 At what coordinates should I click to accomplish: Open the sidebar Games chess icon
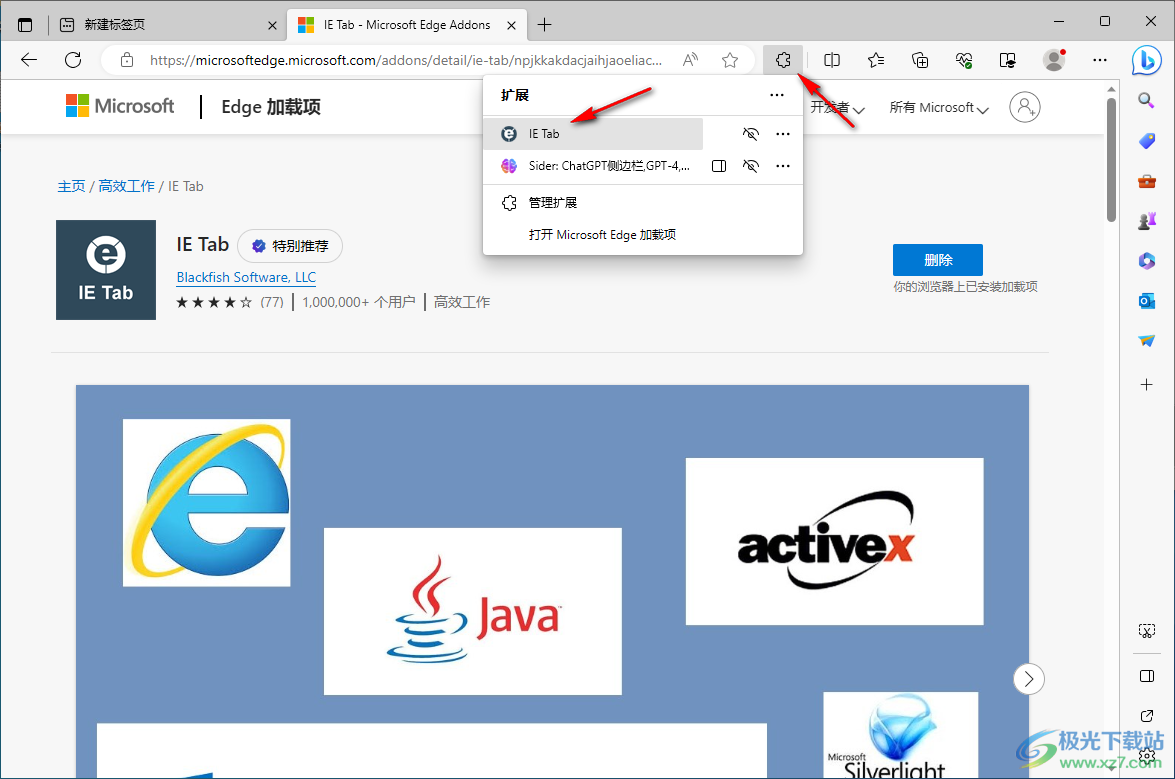point(1147,221)
